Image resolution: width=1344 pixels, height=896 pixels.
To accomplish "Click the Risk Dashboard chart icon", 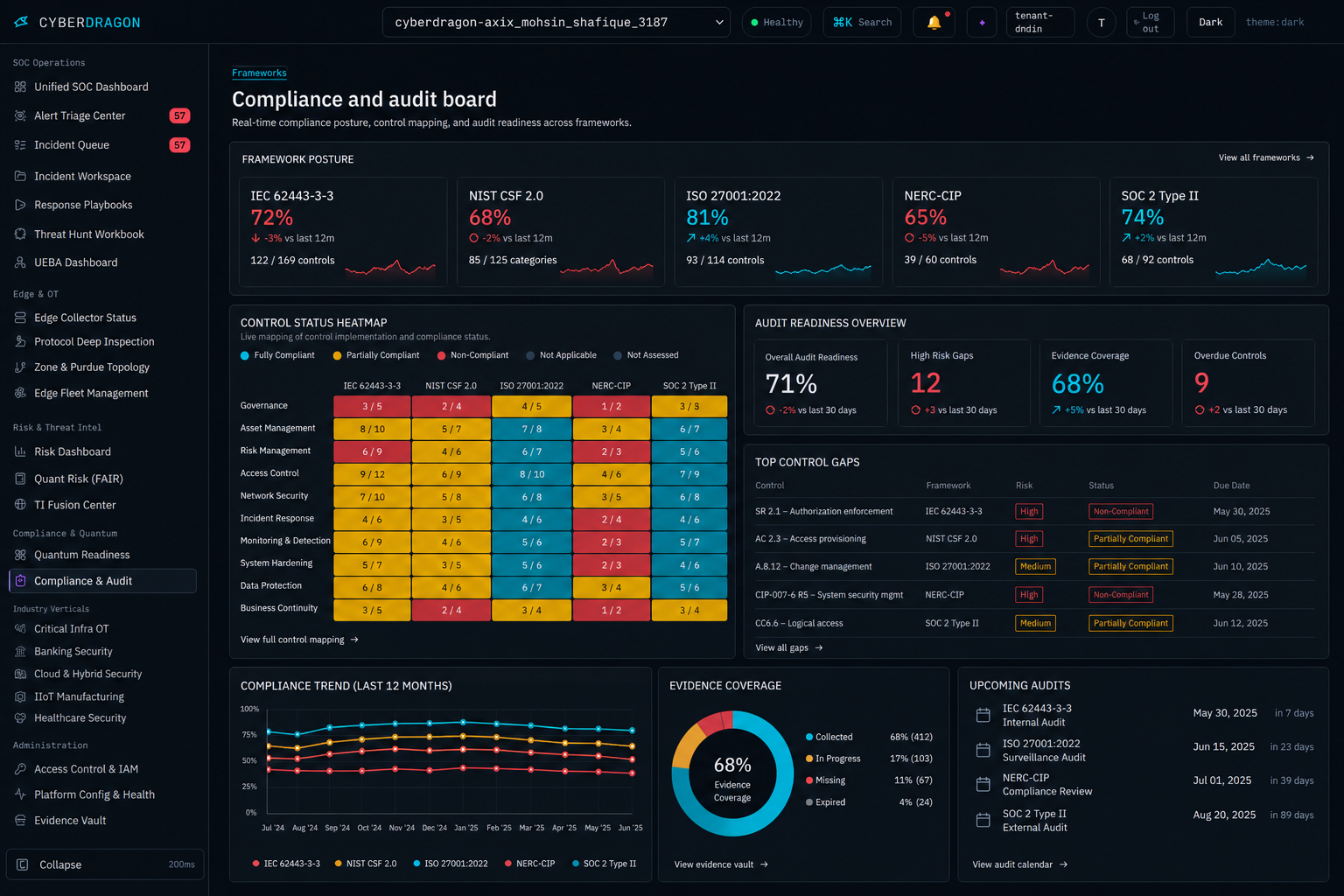I will pyautogui.click(x=20, y=451).
